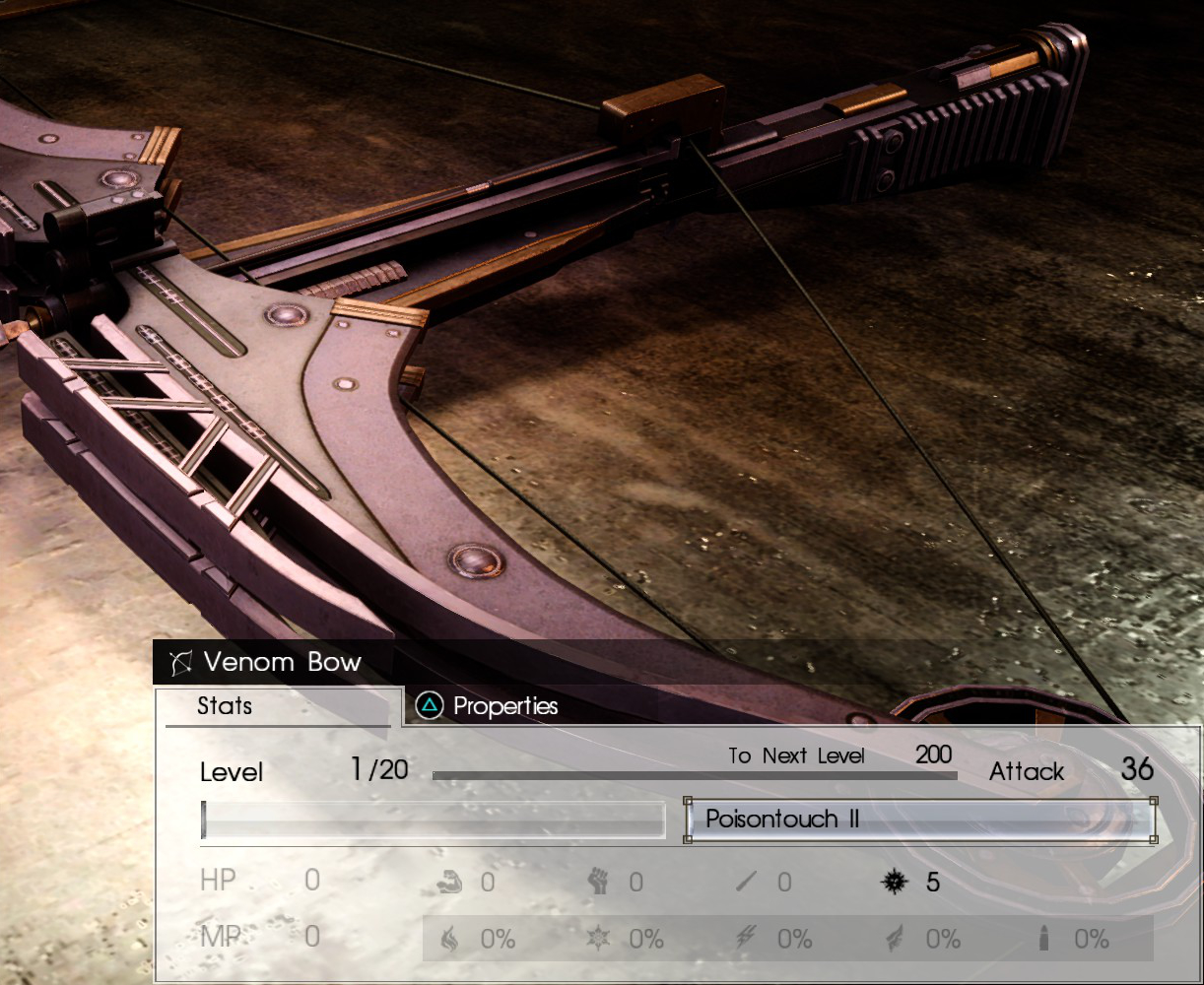
Task: Click the MP stat value 0
Action: point(311,937)
